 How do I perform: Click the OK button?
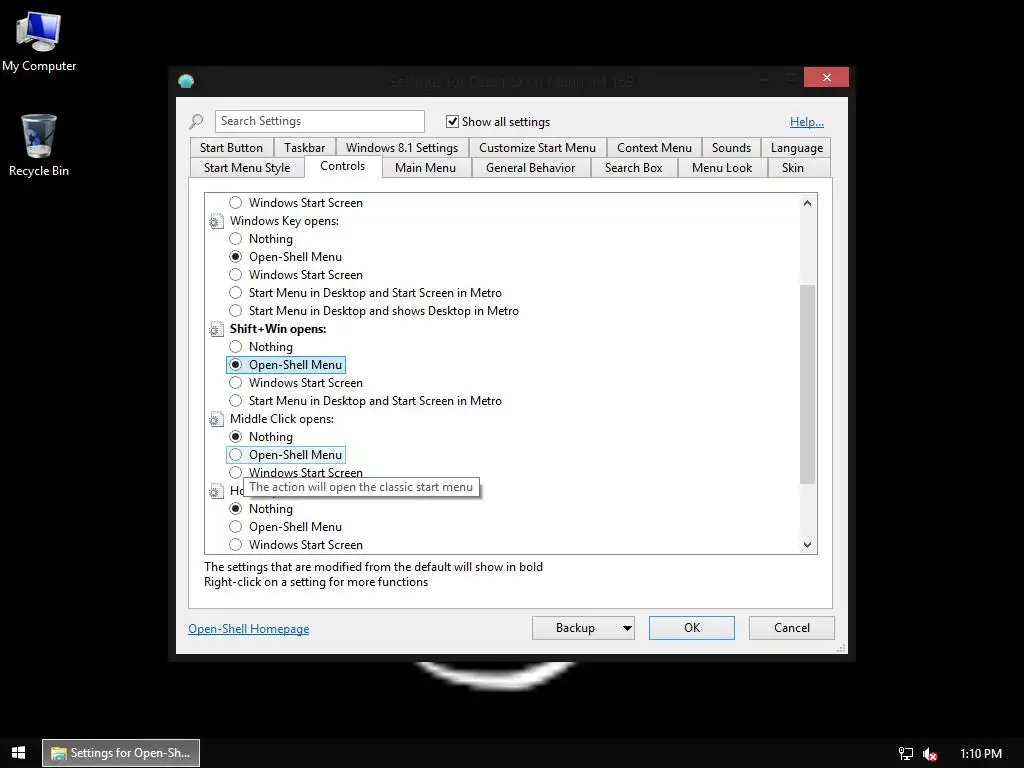coord(692,628)
